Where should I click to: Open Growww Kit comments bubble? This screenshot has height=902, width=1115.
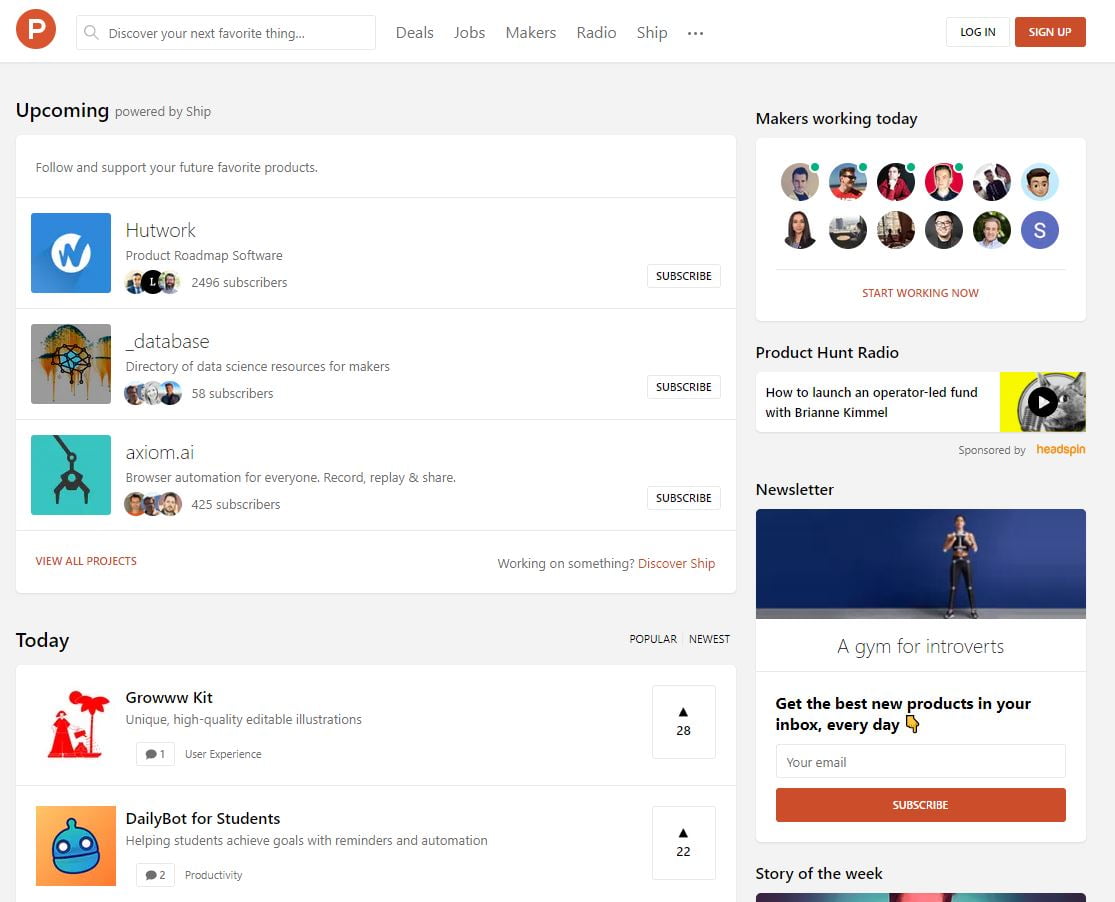(x=155, y=754)
